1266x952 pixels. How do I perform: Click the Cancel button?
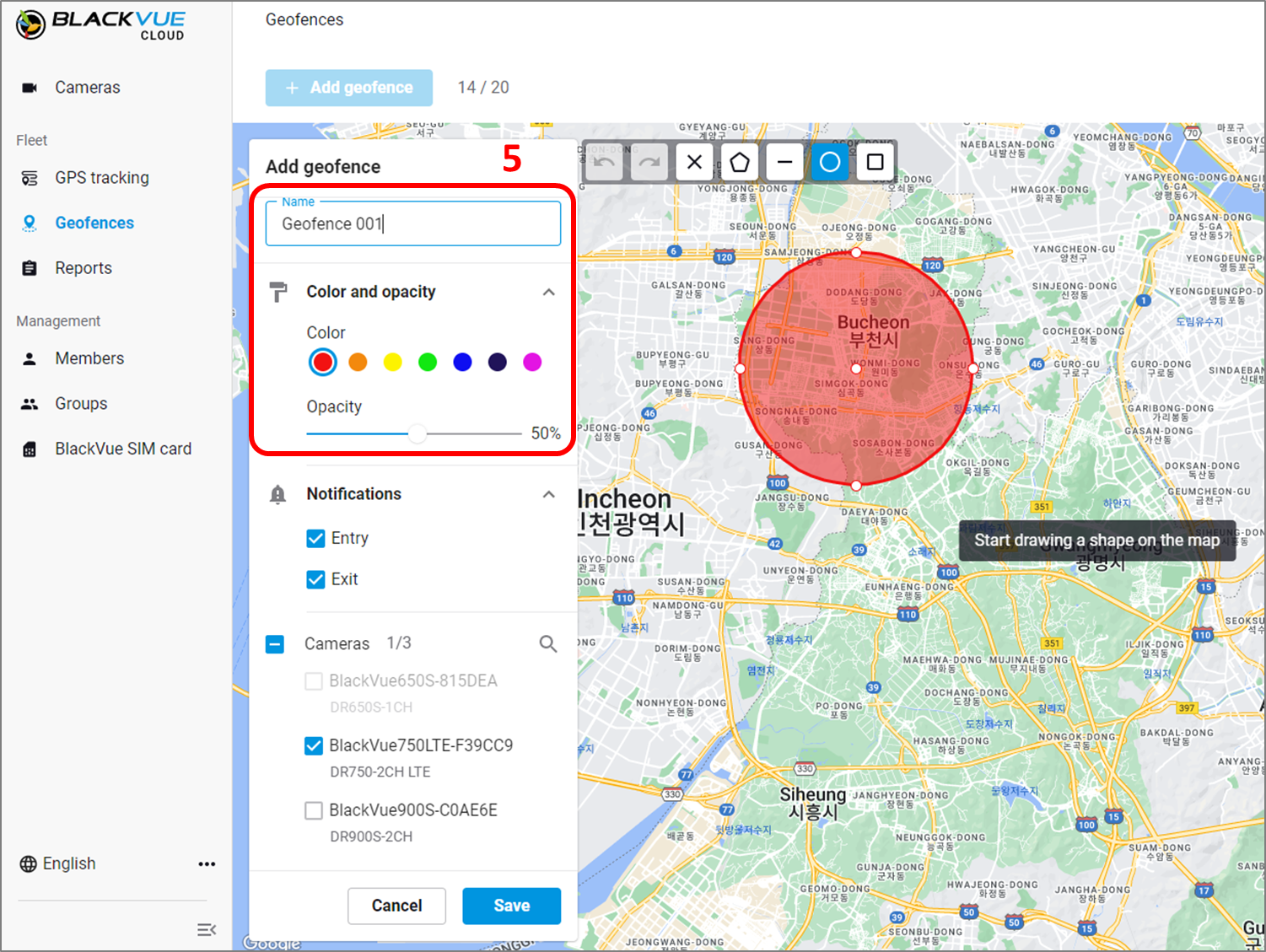click(396, 906)
